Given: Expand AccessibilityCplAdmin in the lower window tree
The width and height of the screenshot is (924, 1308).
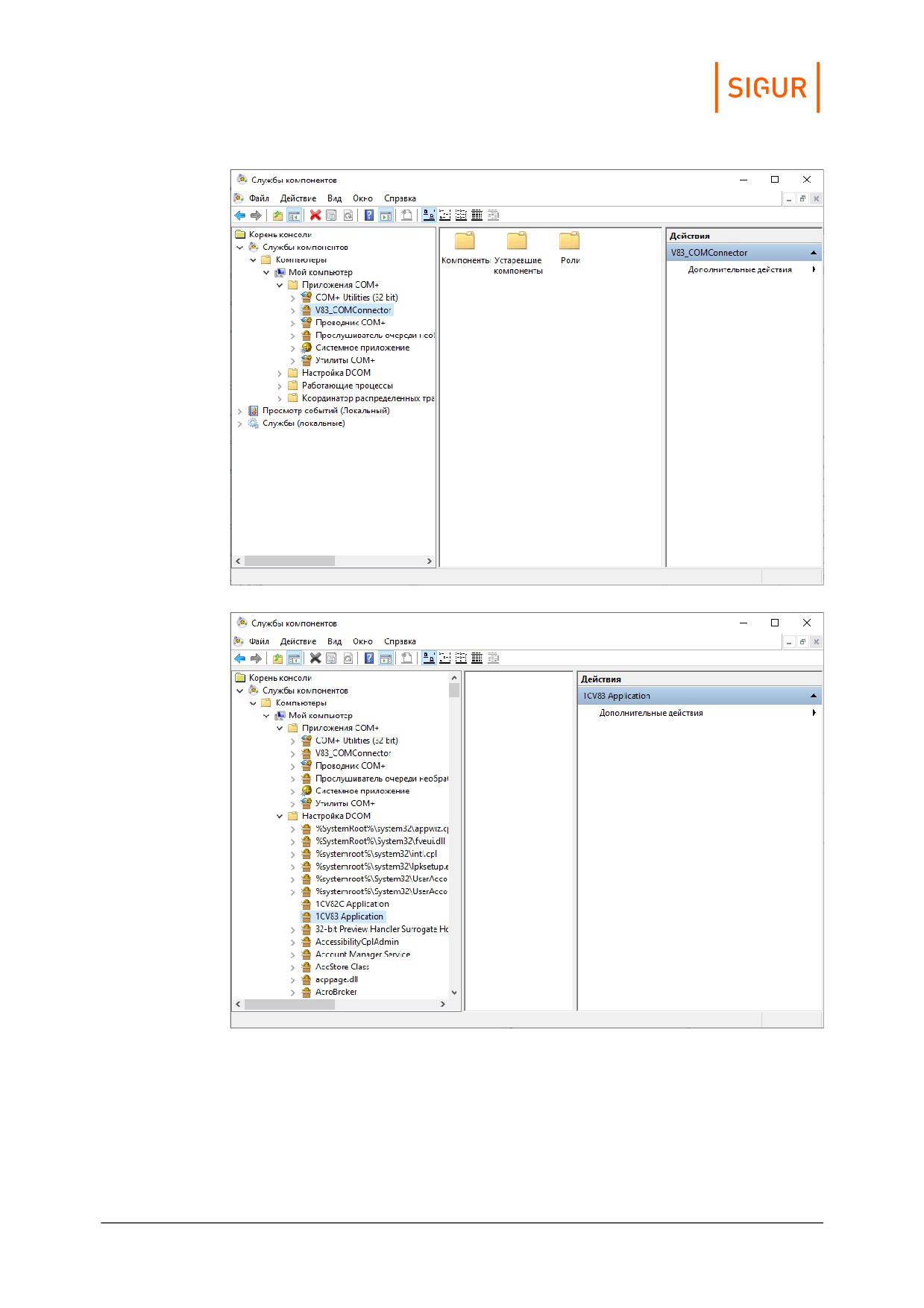Looking at the screenshot, I should pos(293,943).
